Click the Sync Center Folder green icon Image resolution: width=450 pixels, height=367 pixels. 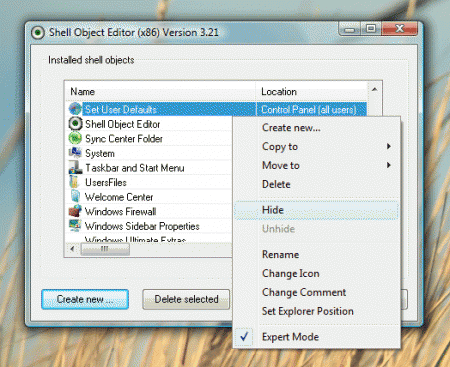(75, 138)
